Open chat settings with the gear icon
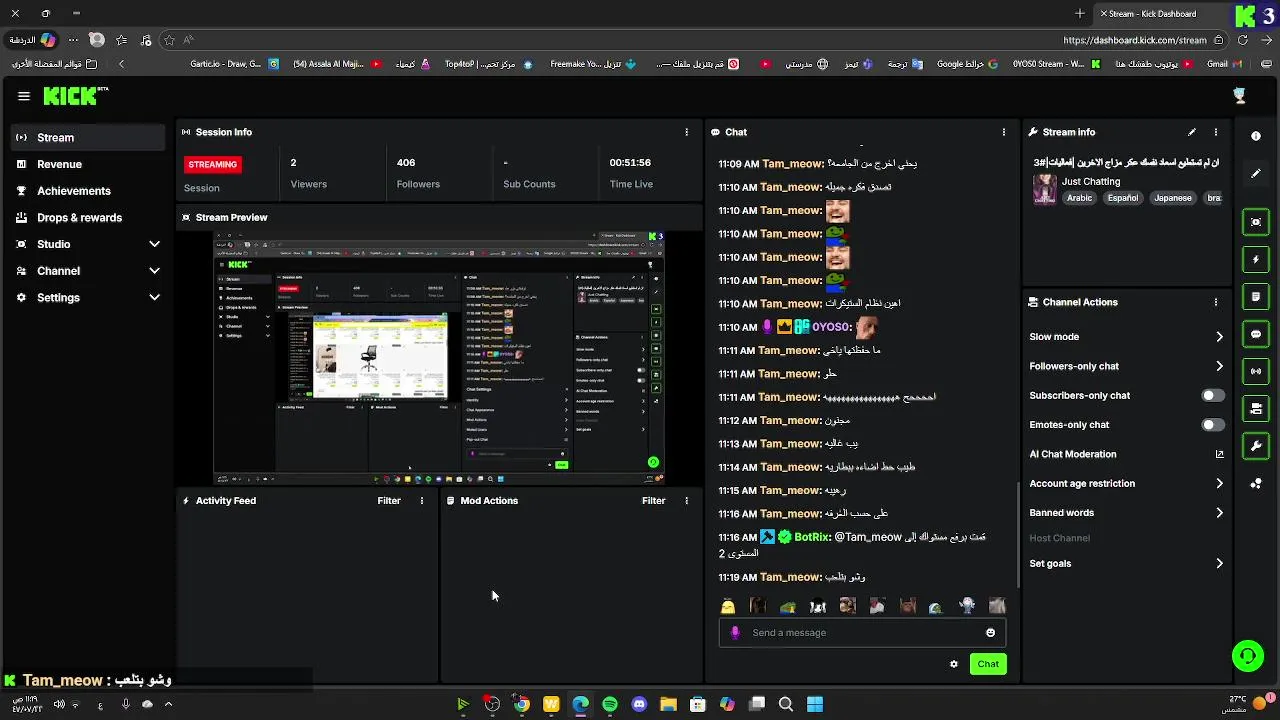 click(x=954, y=664)
